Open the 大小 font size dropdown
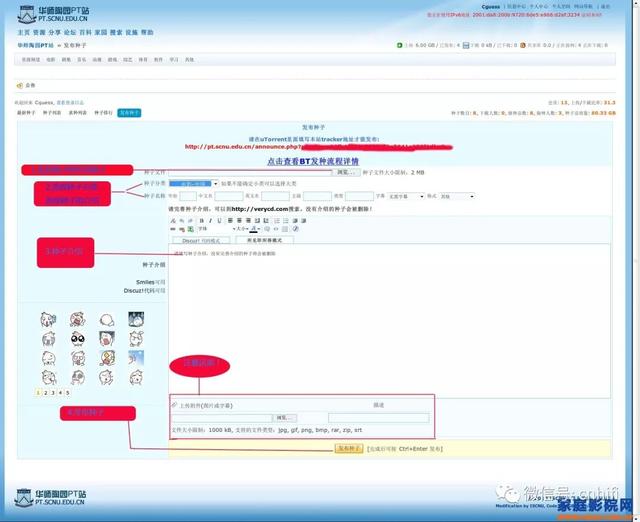Viewport: 640px width, 522px height. pos(242,229)
